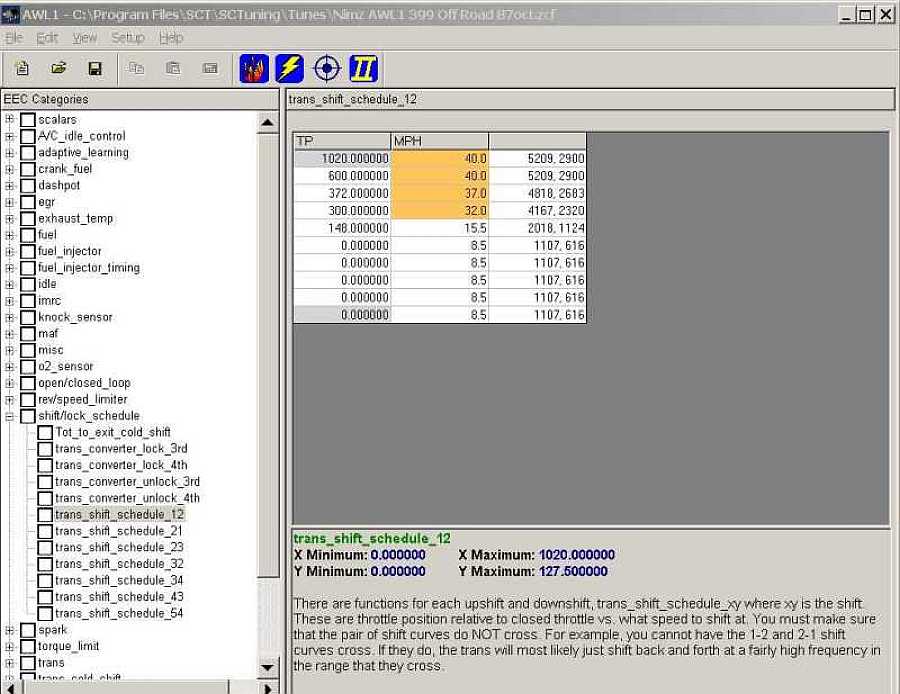The width and height of the screenshot is (900, 694).
Task: Select the exhaust_temp tree item
Action: pyautogui.click(x=76, y=219)
